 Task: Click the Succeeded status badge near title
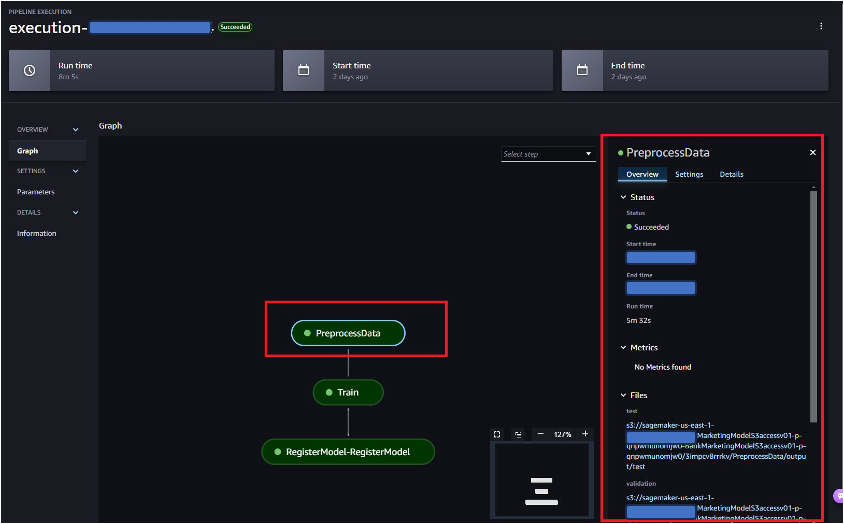pos(235,27)
